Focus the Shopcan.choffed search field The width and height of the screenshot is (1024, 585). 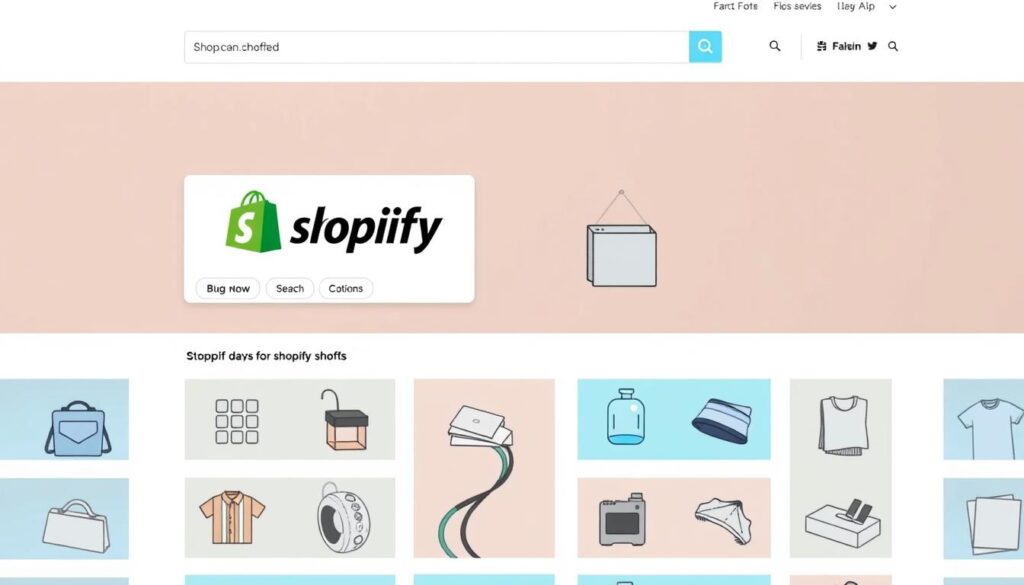pos(436,47)
